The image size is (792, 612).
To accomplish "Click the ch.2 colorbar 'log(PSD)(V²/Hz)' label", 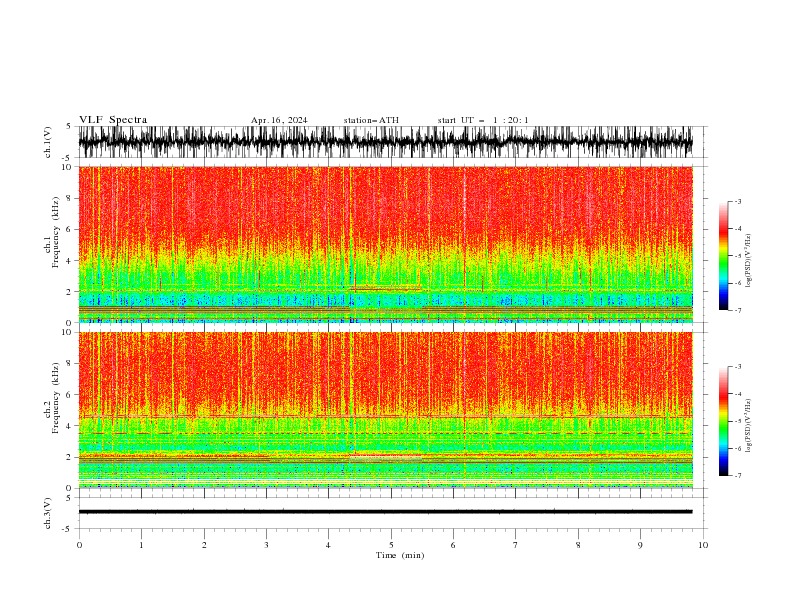I will (749, 425).
